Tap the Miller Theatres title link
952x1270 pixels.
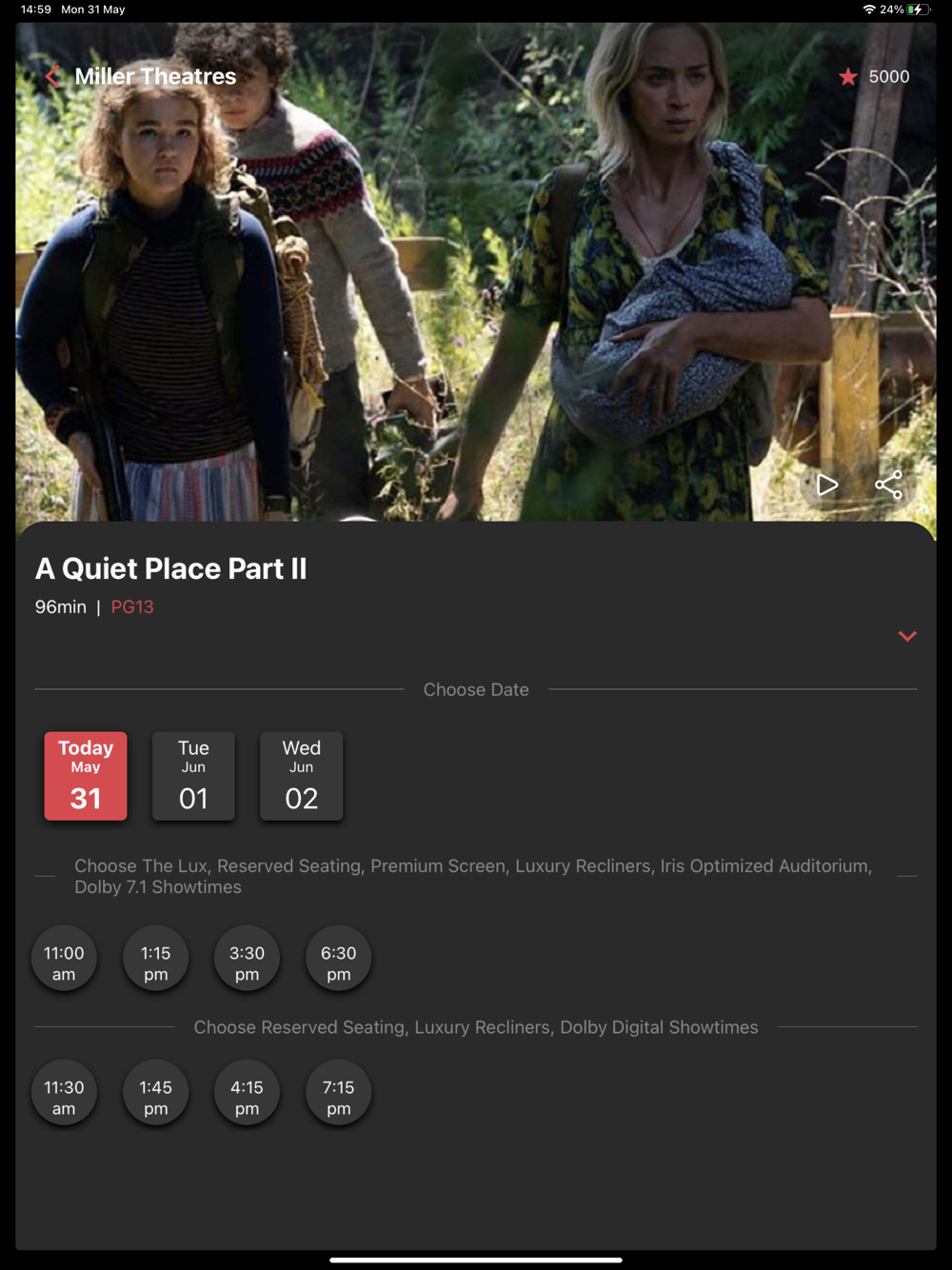155,76
